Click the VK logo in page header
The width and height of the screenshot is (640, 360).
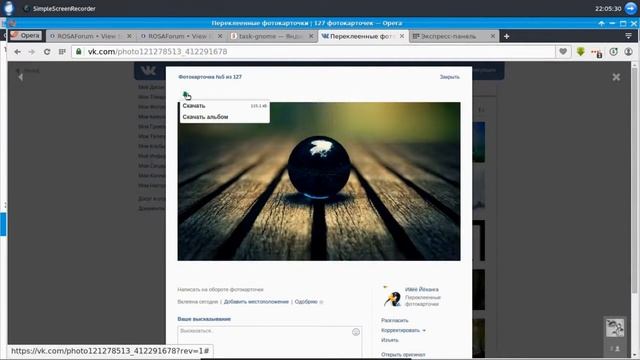tap(148, 71)
